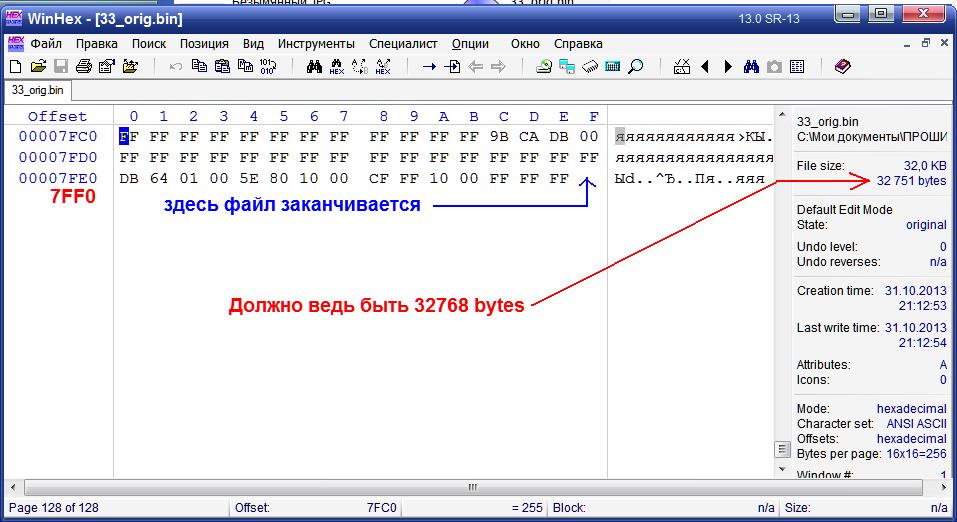Click the black right triangle toolbar button
The width and height of the screenshot is (957, 522).
pyautogui.click(x=728, y=67)
